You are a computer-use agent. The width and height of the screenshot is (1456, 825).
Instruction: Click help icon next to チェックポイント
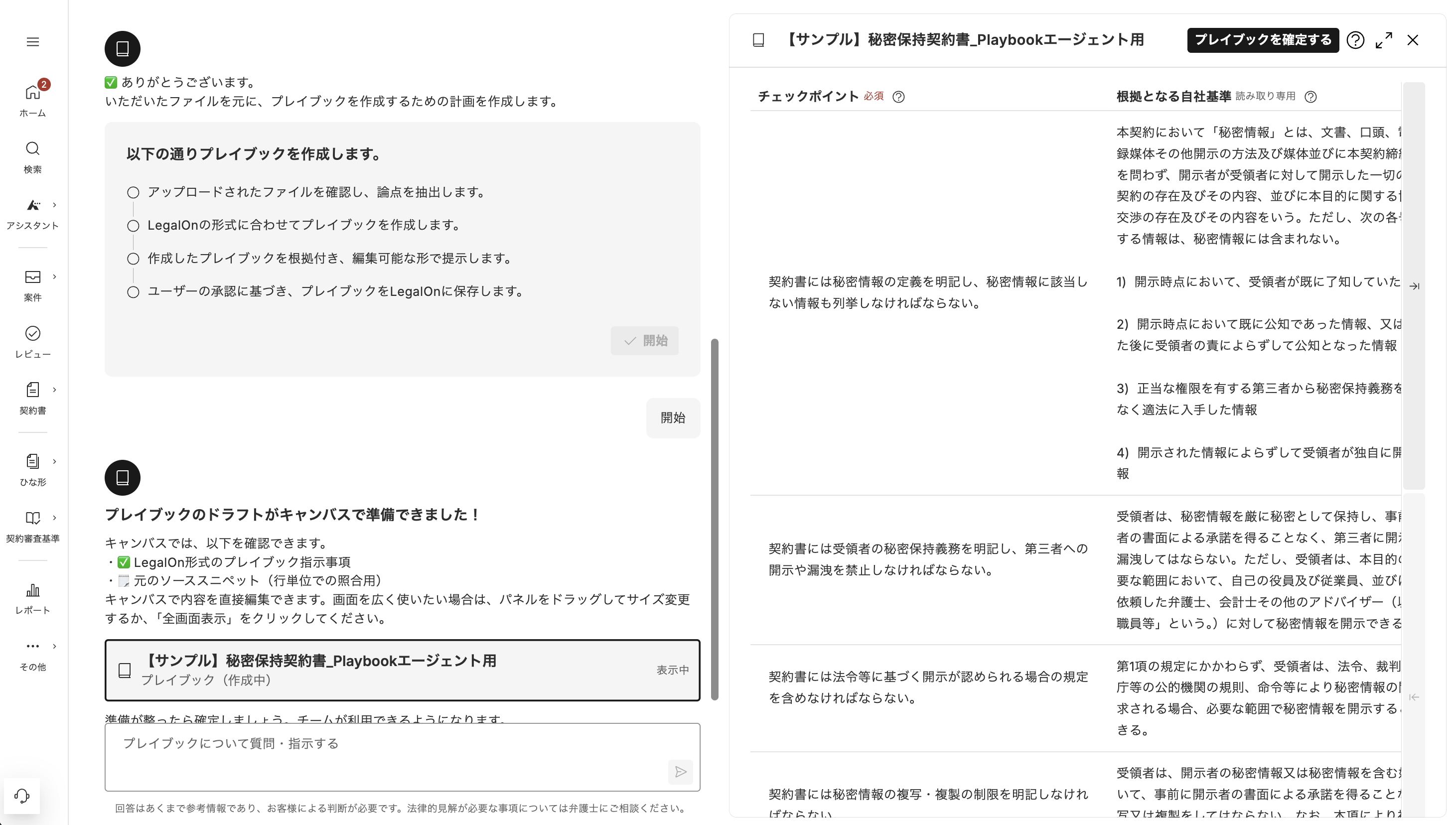898,97
